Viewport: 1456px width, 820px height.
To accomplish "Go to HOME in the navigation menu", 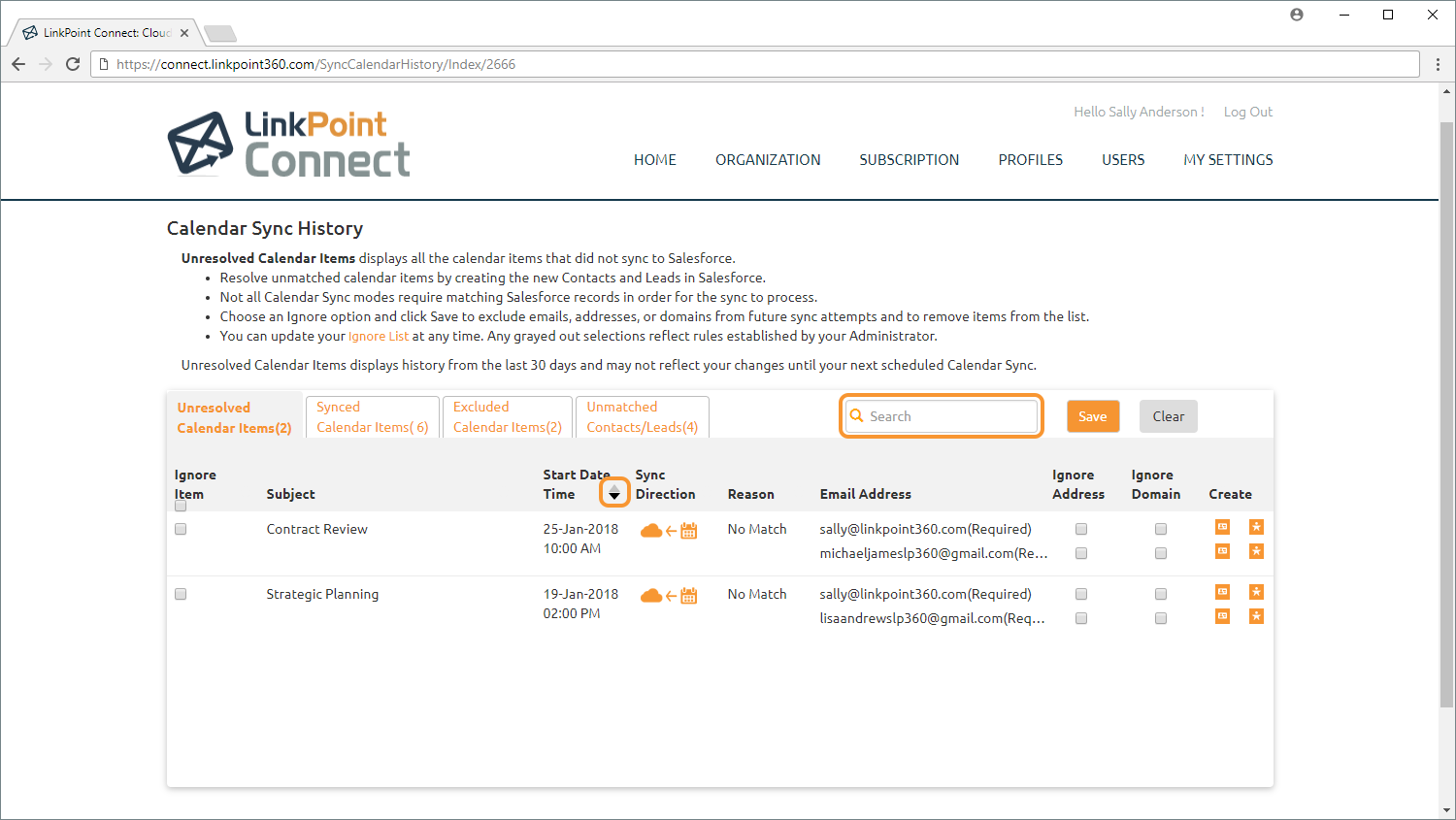I will point(655,160).
